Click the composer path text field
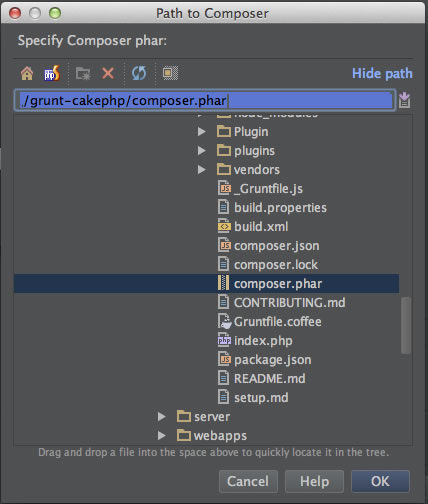 [205, 100]
